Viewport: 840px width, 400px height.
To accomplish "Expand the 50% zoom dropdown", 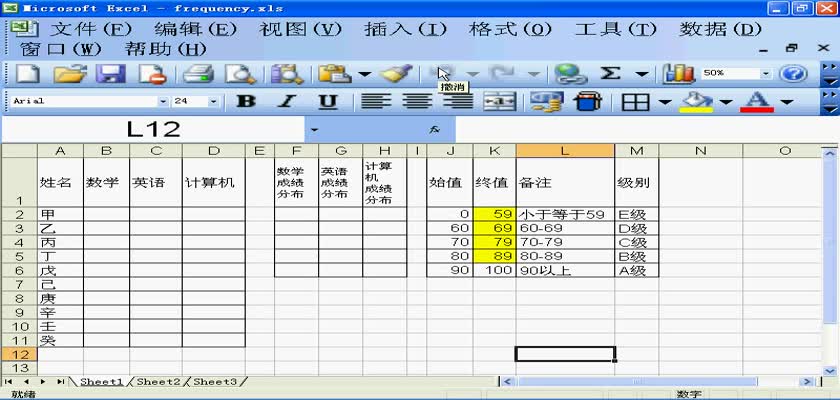I will pyautogui.click(x=766, y=73).
